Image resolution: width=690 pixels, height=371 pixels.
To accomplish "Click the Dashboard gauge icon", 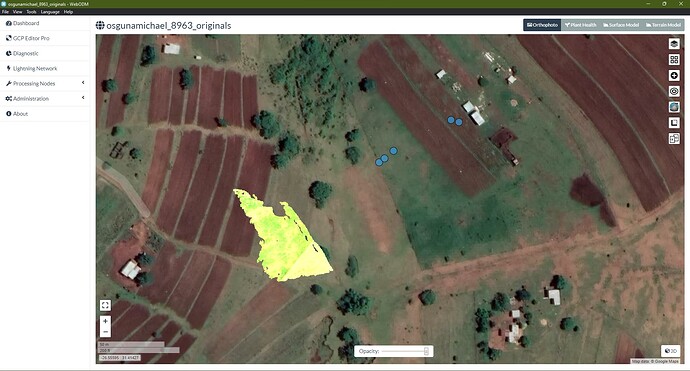I will tap(8, 23).
